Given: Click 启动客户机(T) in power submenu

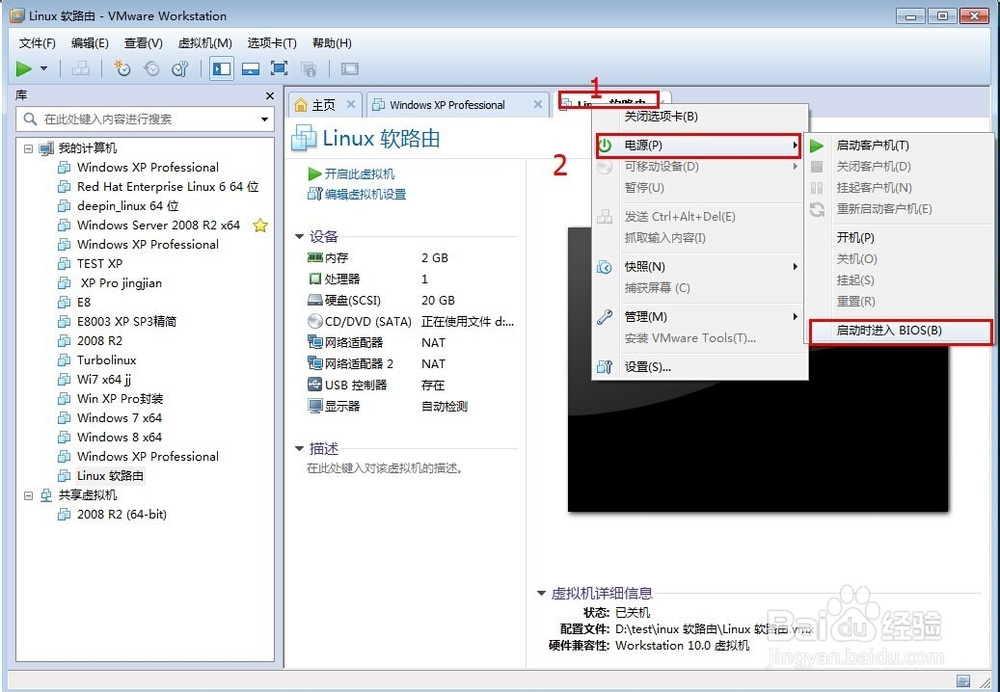Looking at the screenshot, I should tap(899, 145).
